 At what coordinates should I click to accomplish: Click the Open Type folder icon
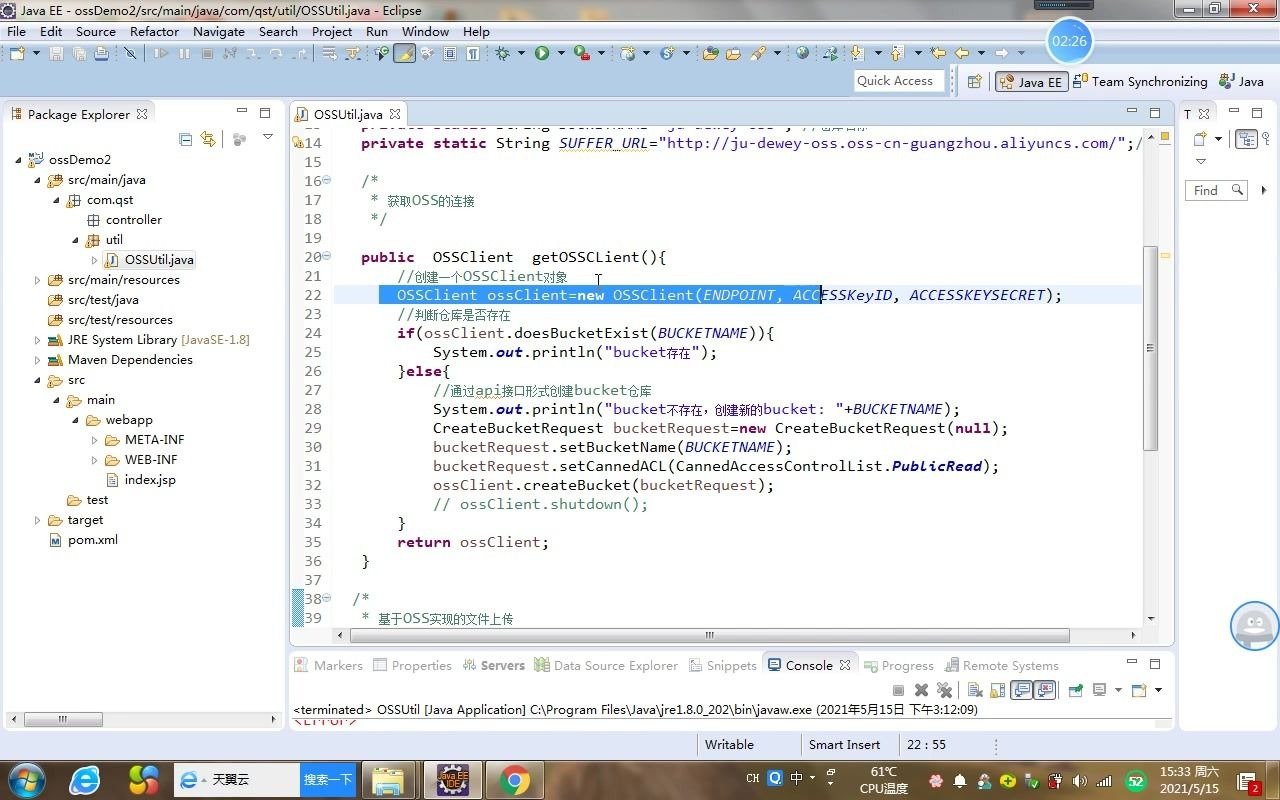tap(711, 53)
